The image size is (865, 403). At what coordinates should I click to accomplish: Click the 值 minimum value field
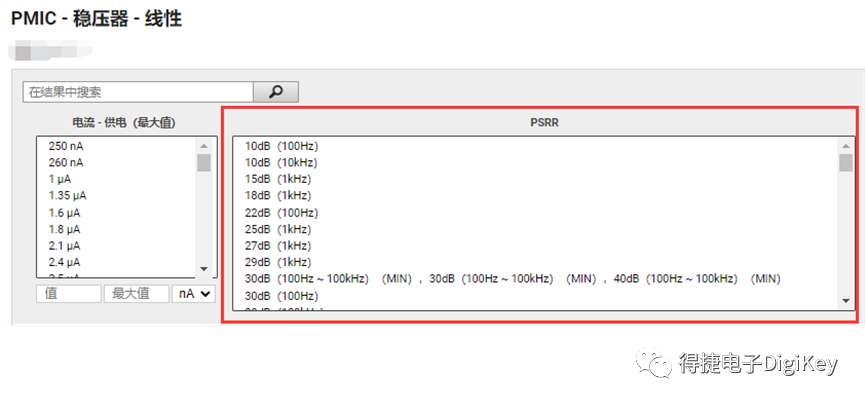click(x=69, y=294)
